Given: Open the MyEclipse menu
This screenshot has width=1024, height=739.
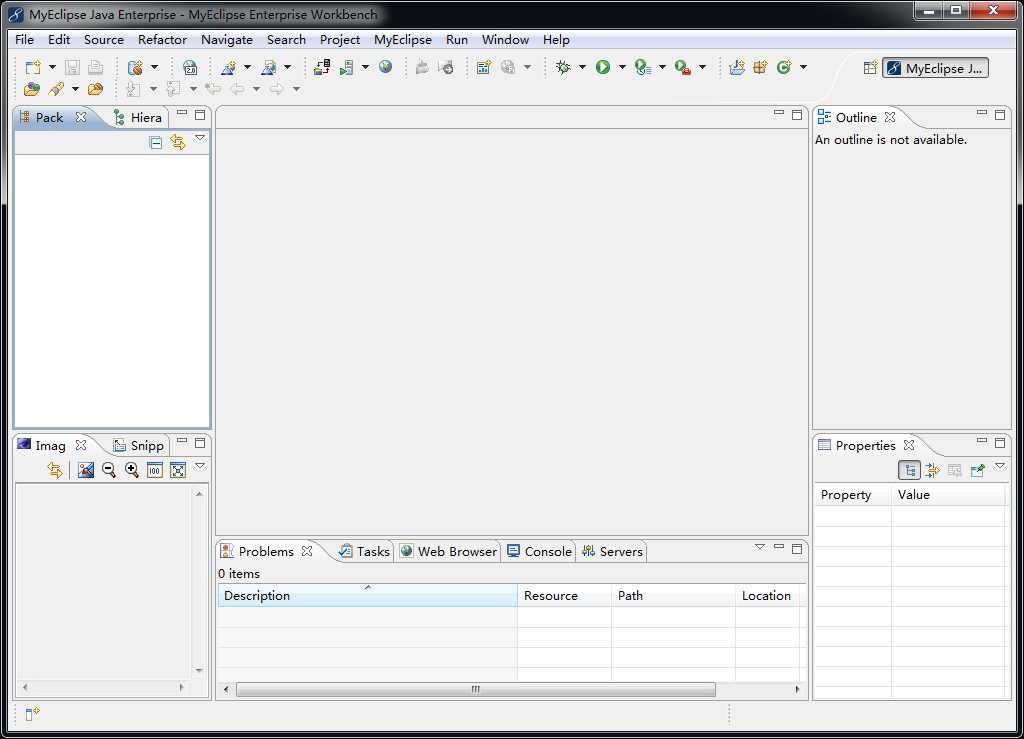Looking at the screenshot, I should tap(402, 40).
